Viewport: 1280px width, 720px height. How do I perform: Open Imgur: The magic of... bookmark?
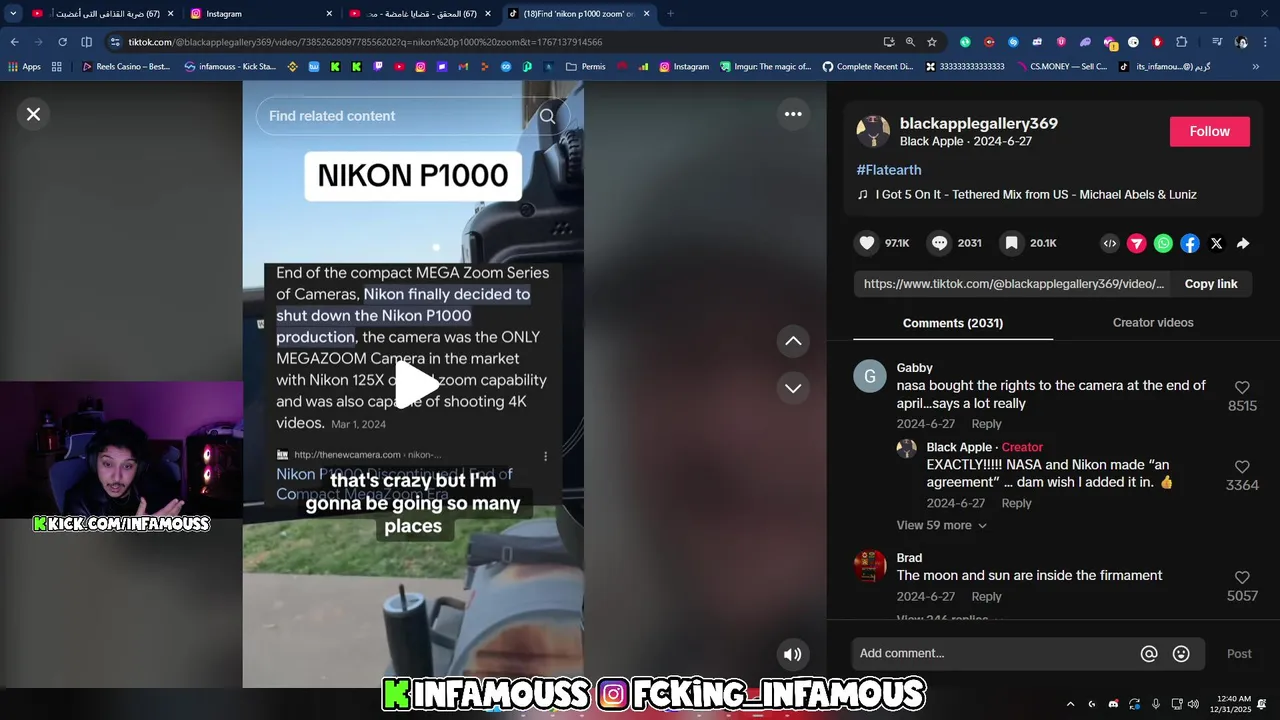coord(765,67)
